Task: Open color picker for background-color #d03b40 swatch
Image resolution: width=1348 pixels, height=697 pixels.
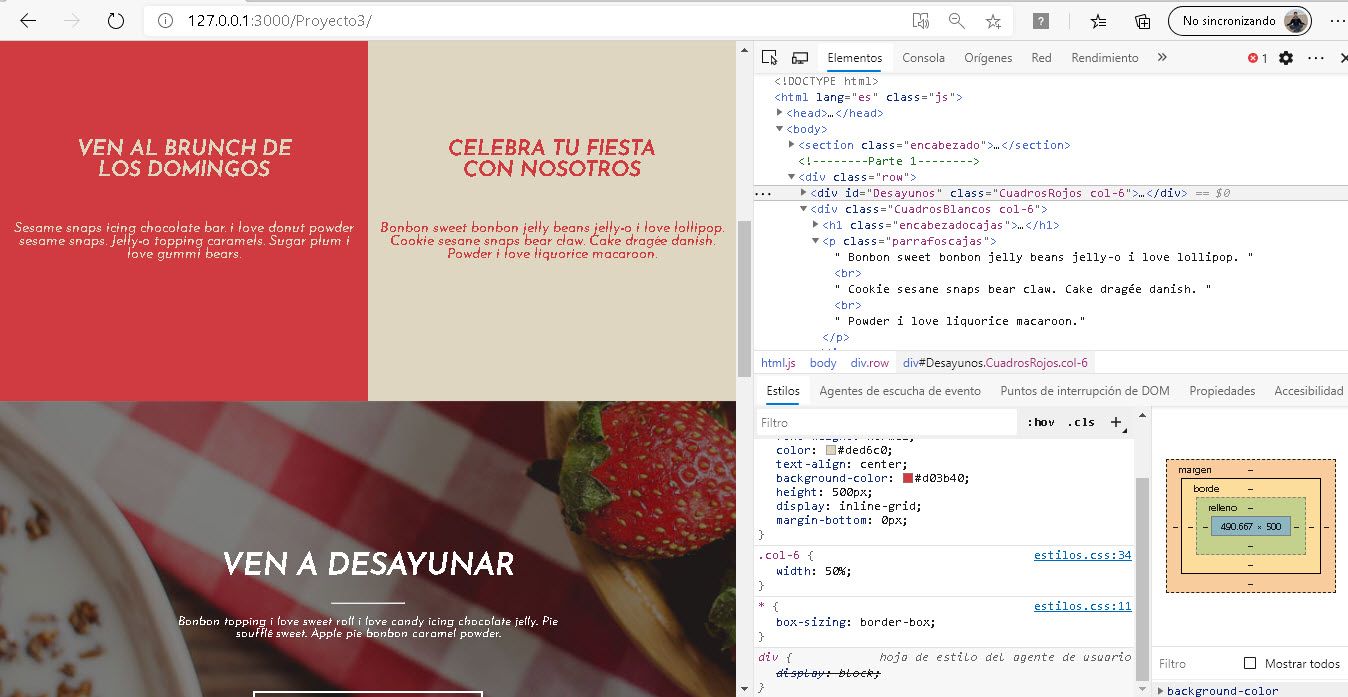Action: [x=908, y=478]
